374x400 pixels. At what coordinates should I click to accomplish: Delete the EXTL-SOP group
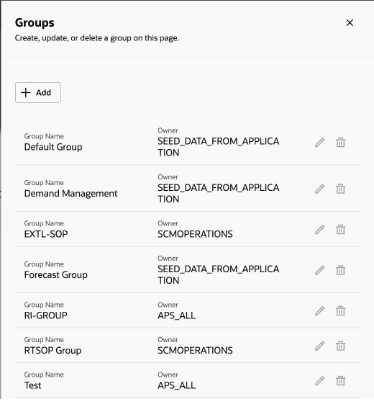340,229
